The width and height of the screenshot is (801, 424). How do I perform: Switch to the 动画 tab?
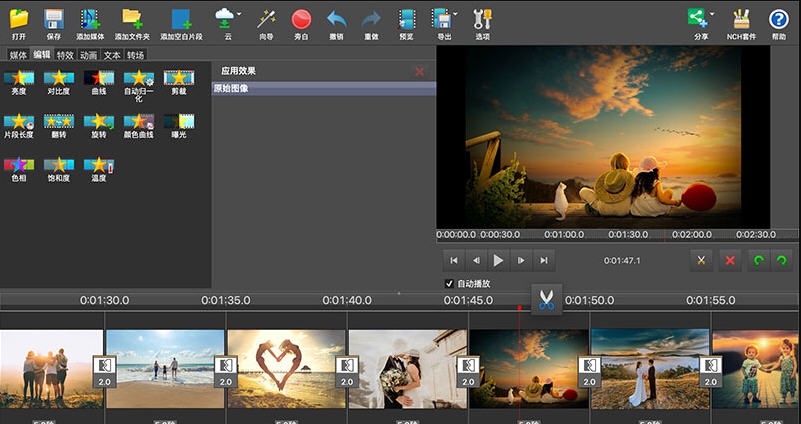(89, 55)
